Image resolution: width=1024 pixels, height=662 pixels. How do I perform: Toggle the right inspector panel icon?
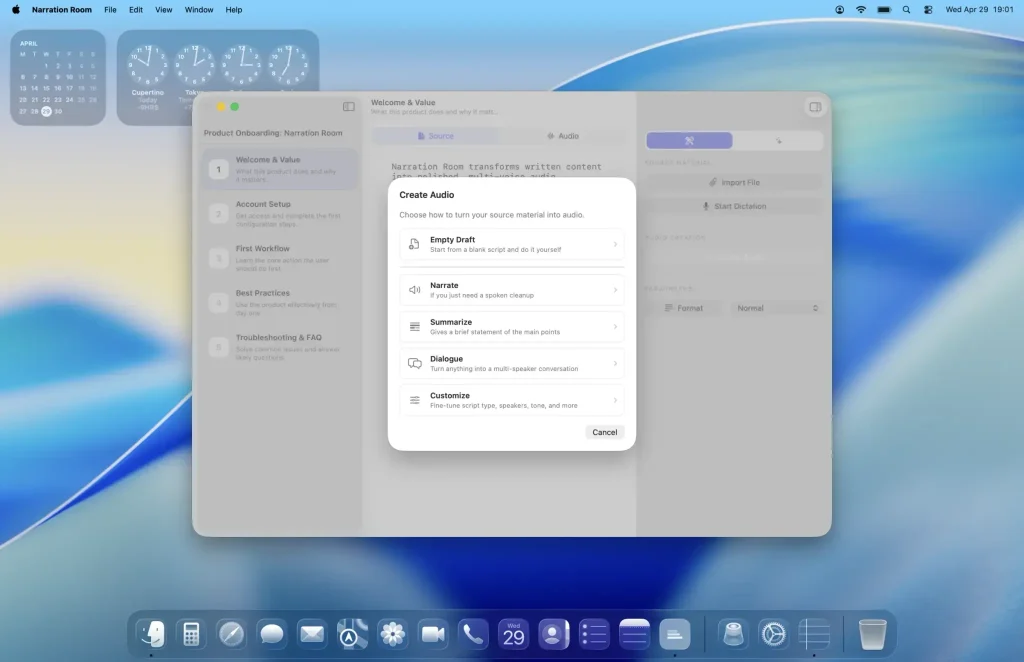[815, 107]
